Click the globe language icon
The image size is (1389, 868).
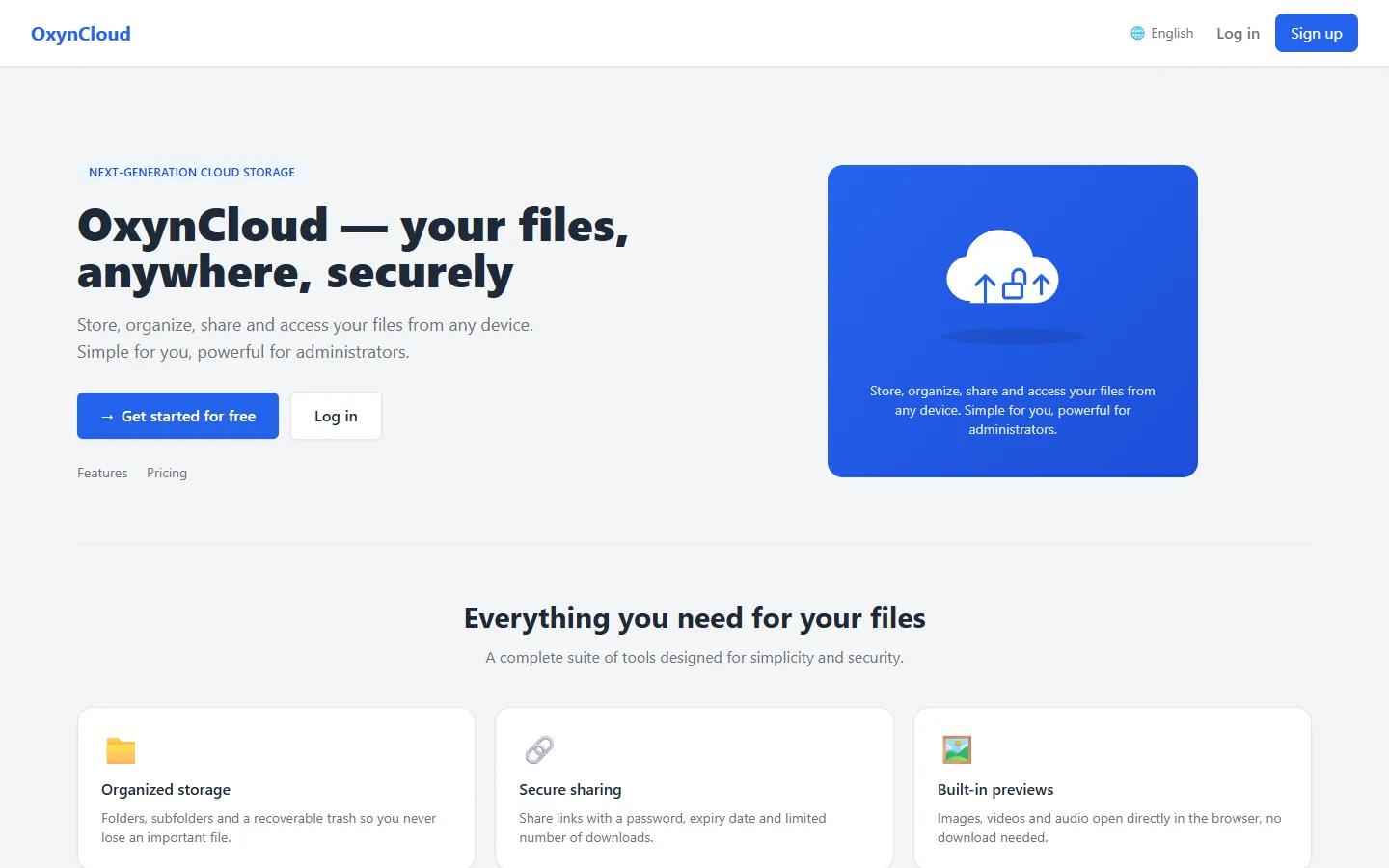point(1137,33)
